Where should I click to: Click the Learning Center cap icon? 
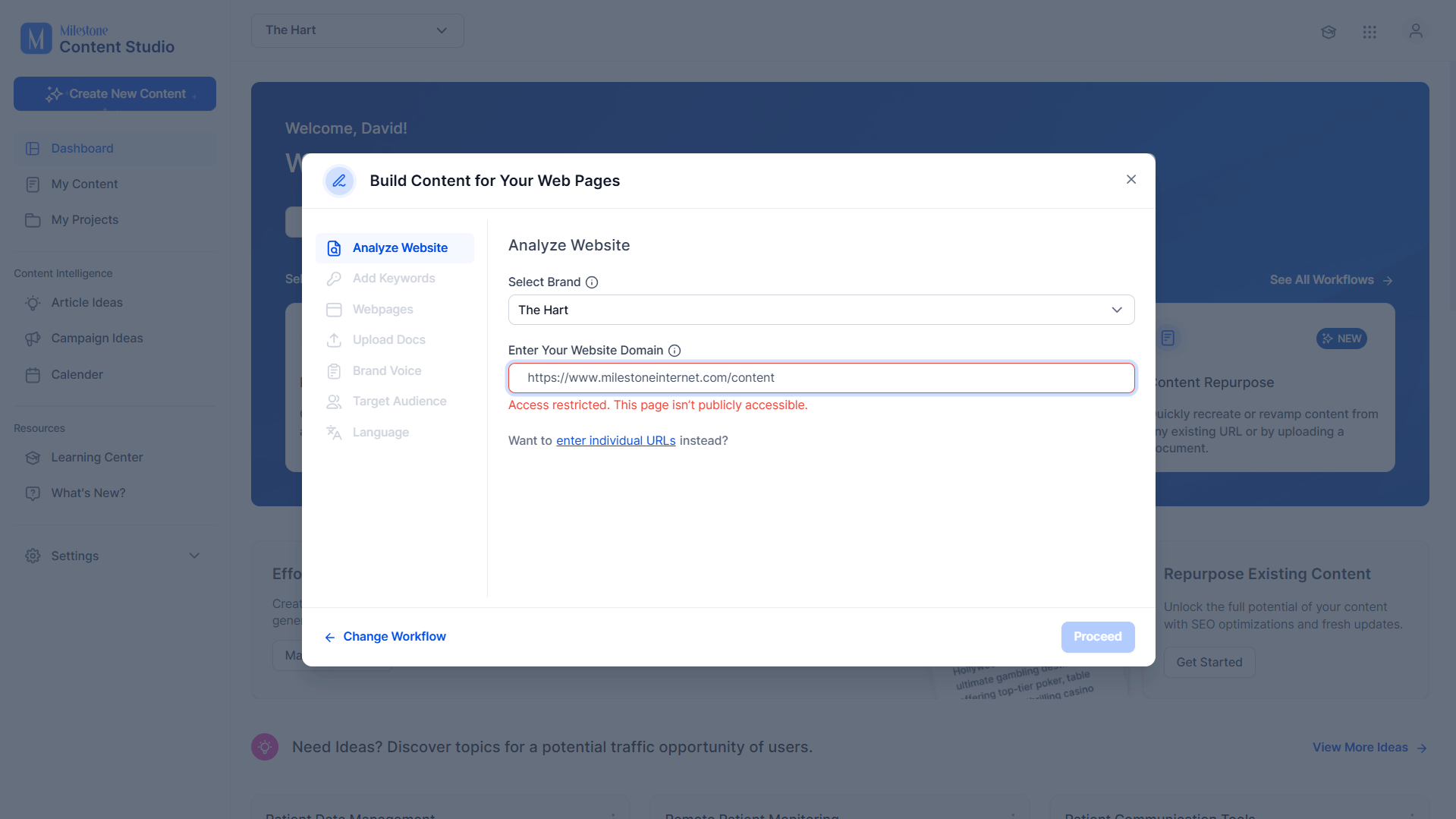(33, 458)
